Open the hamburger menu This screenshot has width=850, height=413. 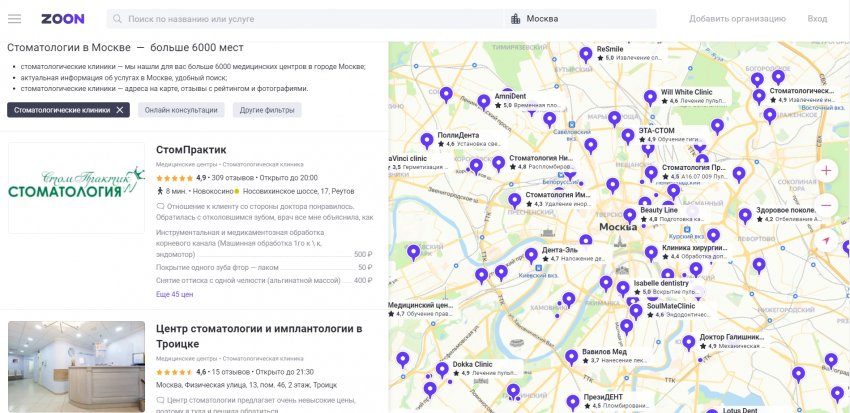point(15,19)
